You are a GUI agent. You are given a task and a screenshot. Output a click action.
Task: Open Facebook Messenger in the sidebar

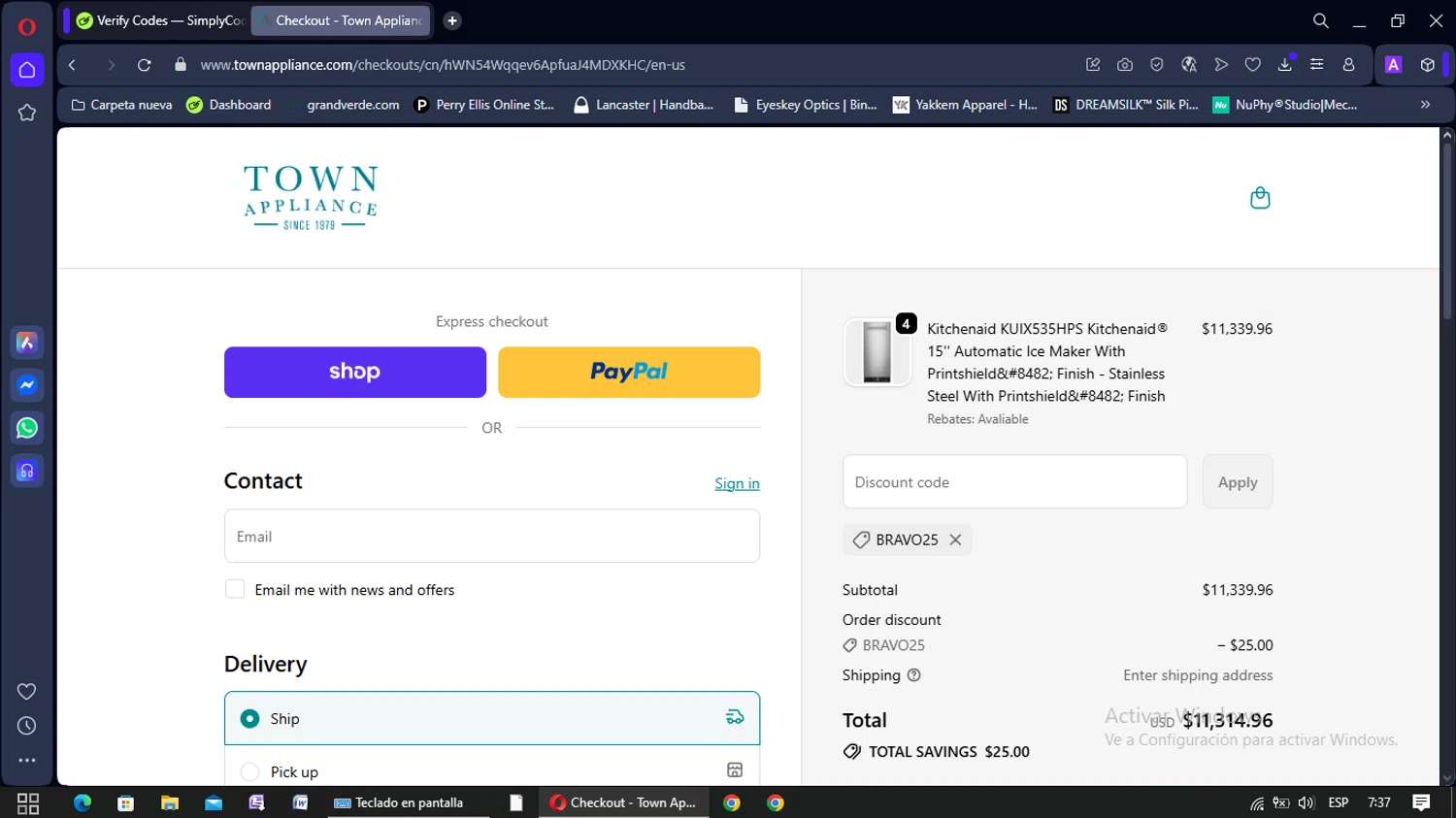coord(27,385)
